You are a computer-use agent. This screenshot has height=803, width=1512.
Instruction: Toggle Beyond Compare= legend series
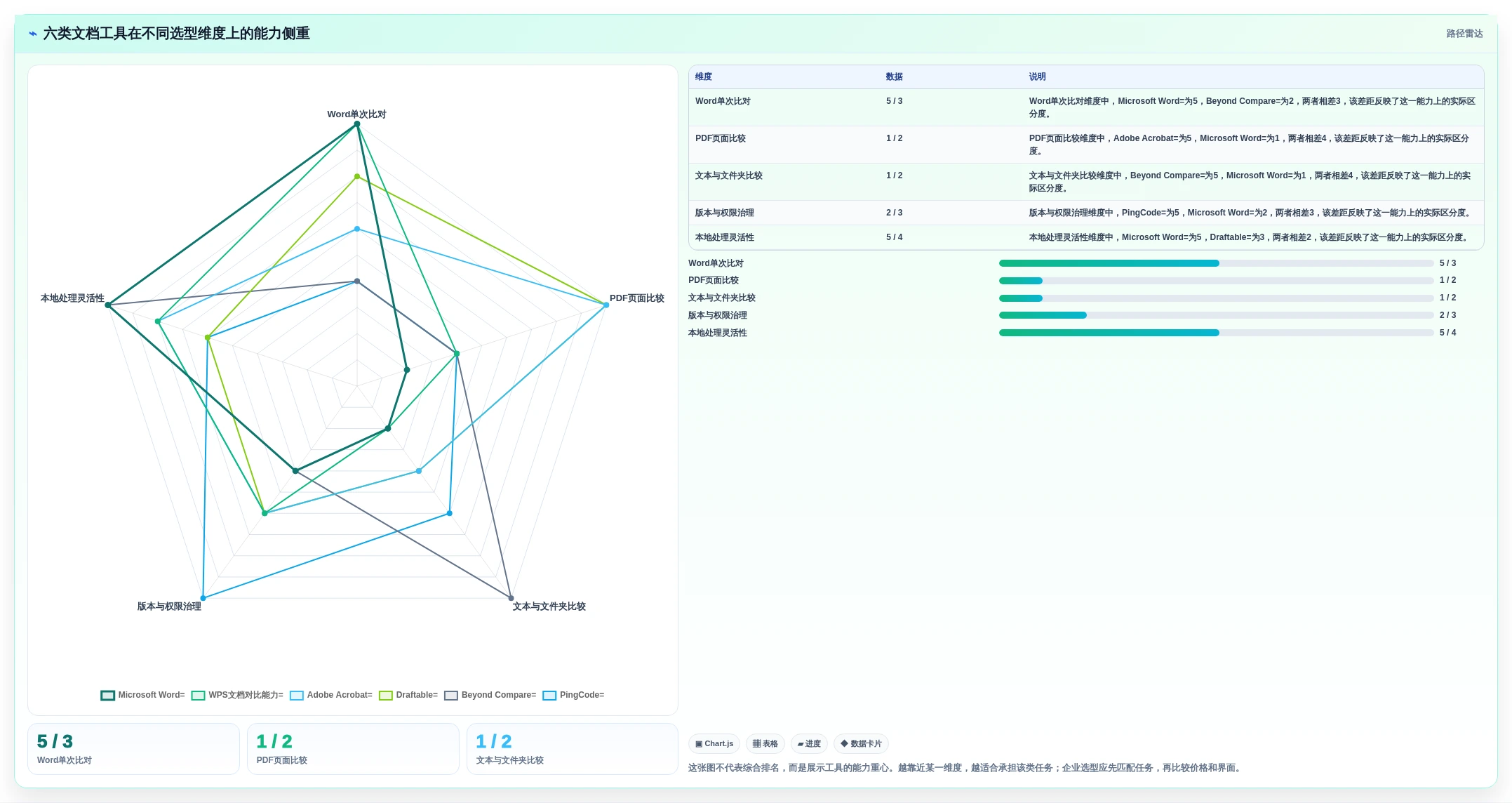pyautogui.click(x=490, y=695)
